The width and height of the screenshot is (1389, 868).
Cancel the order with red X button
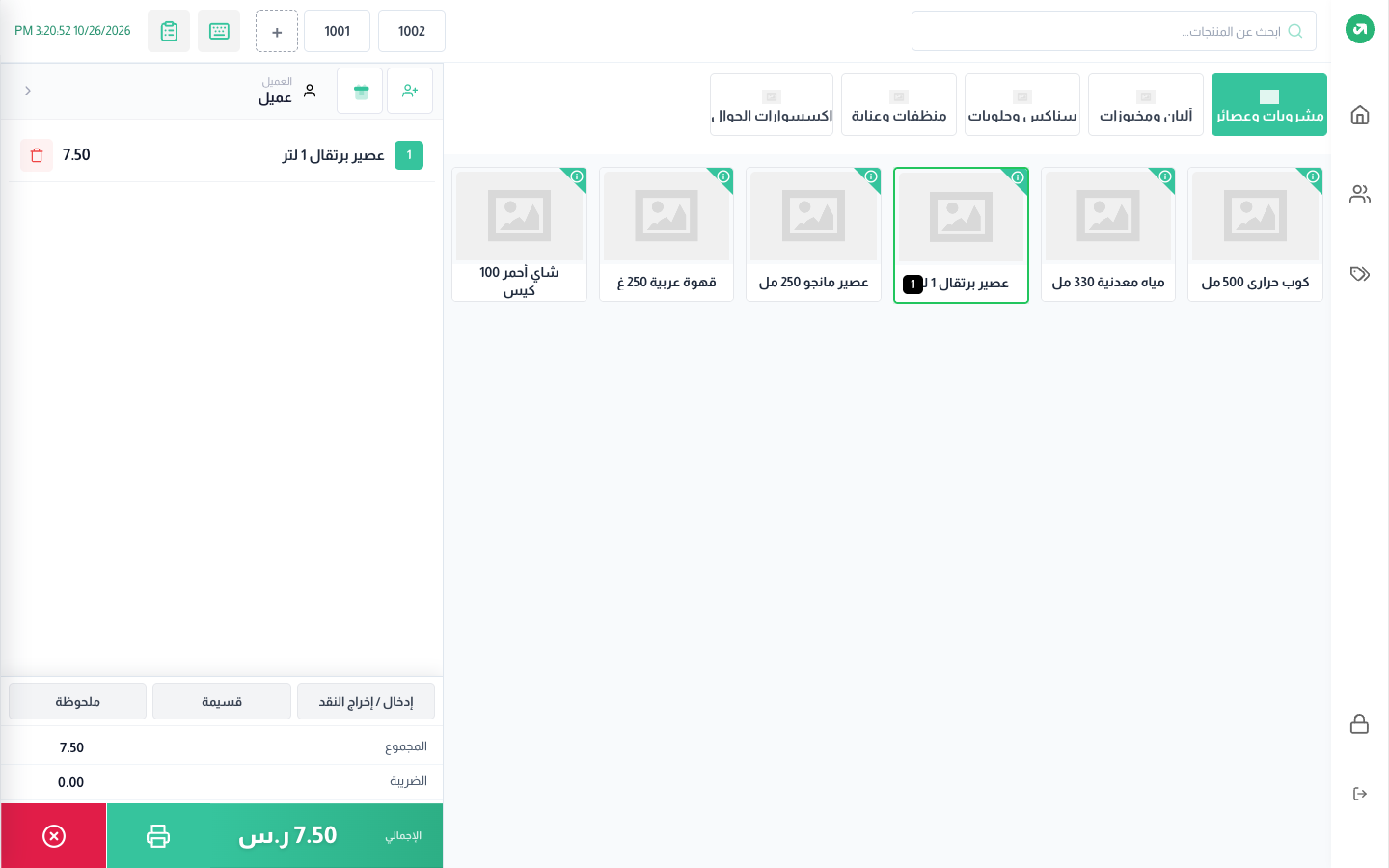pos(54,835)
